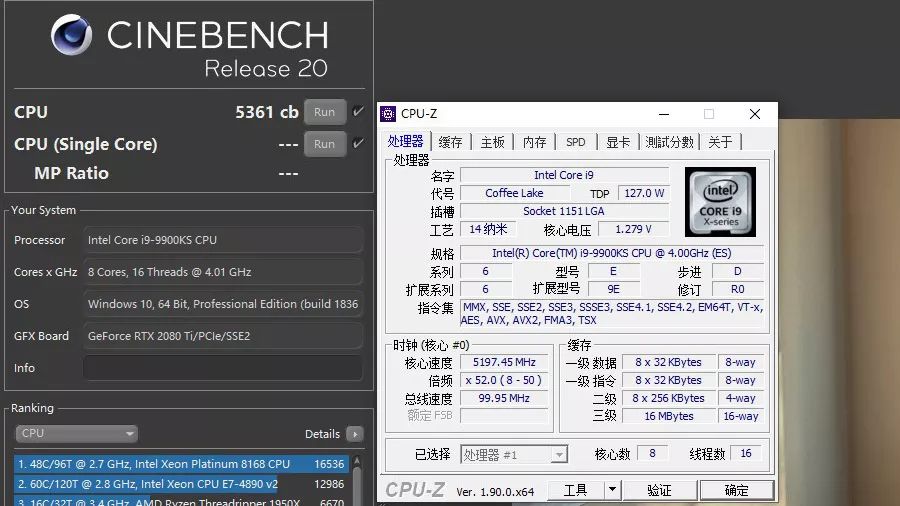
Task: Click the CPU-Z title bar app icon
Action: tap(388, 114)
